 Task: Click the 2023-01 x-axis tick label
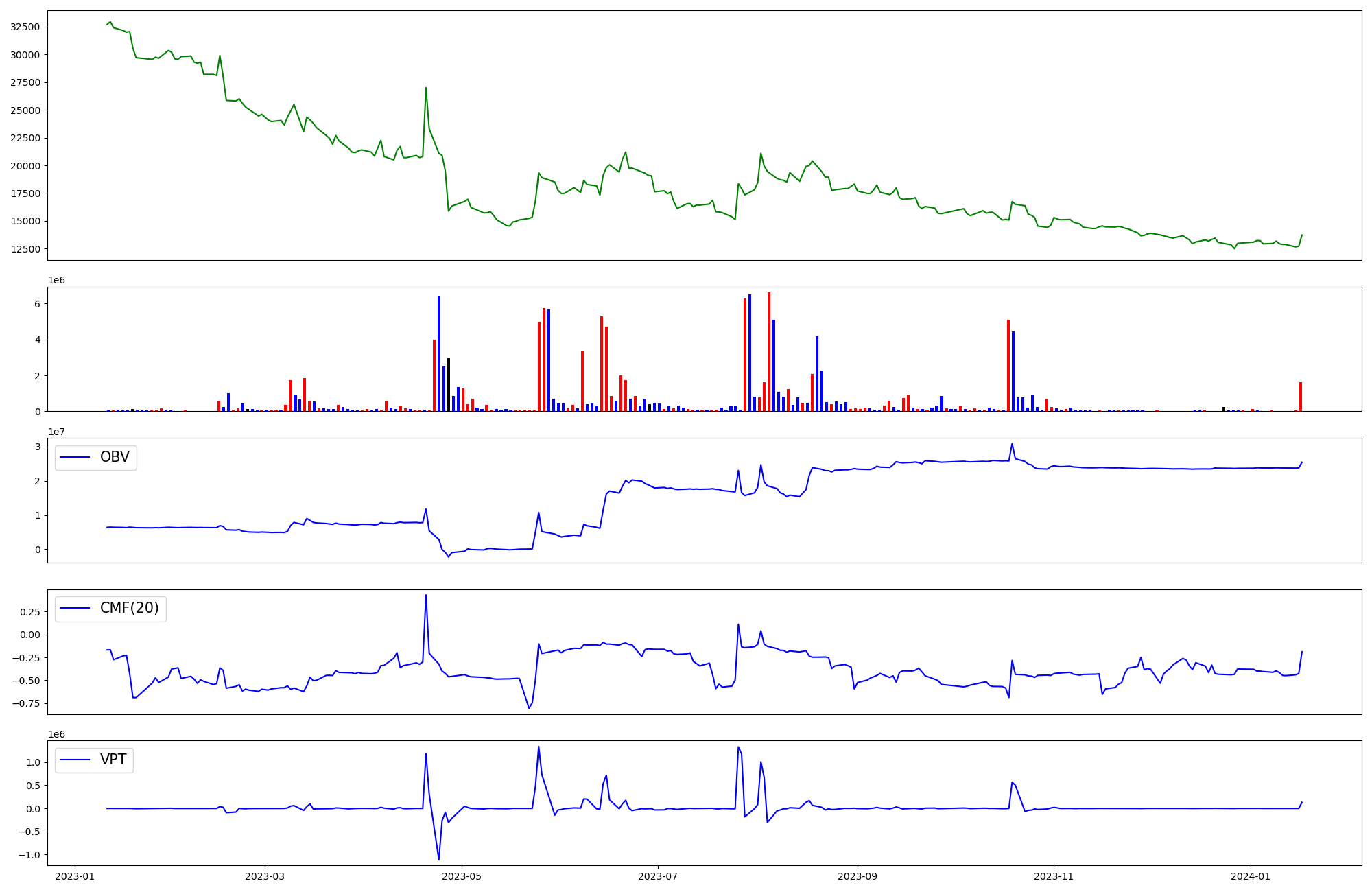coord(74,876)
